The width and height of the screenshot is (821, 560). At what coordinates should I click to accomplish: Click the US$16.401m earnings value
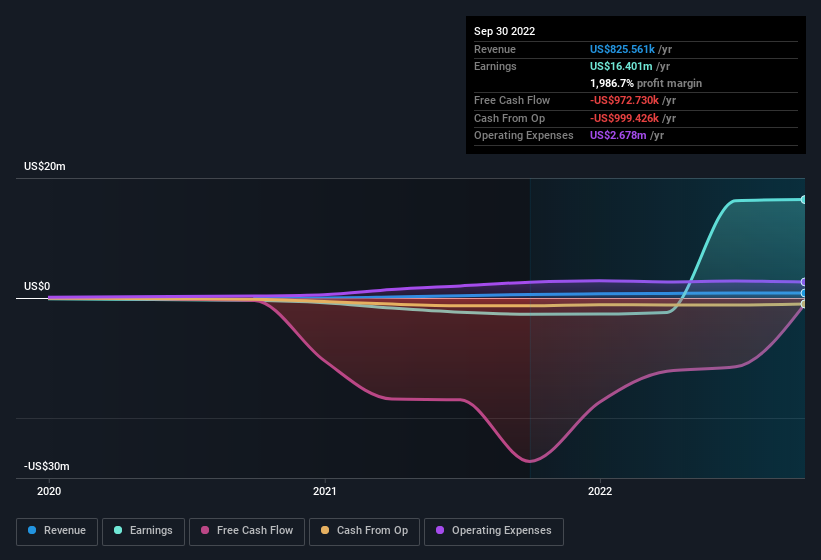click(621, 66)
